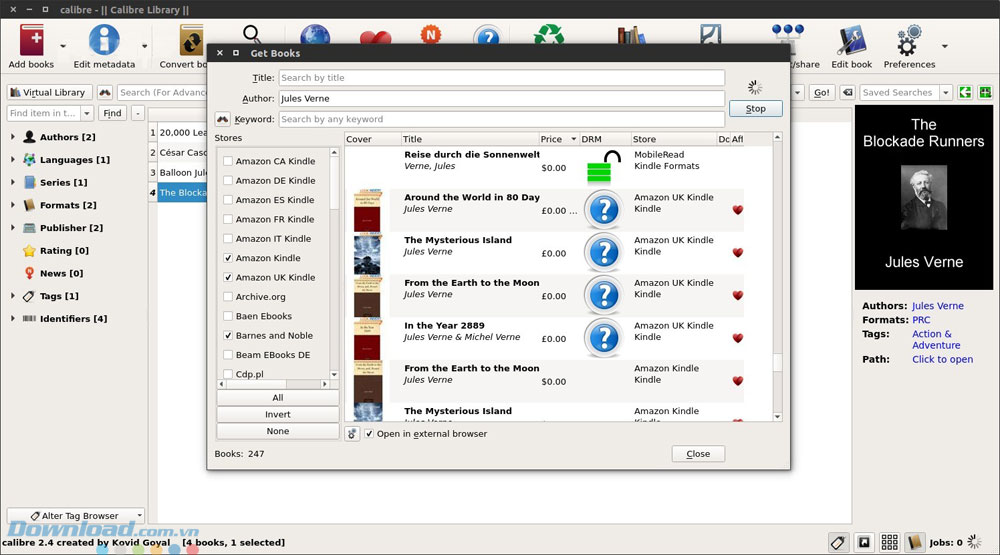The width and height of the screenshot is (1000, 555).
Task: Click the Convert books toolbar icon
Action: coord(191,40)
